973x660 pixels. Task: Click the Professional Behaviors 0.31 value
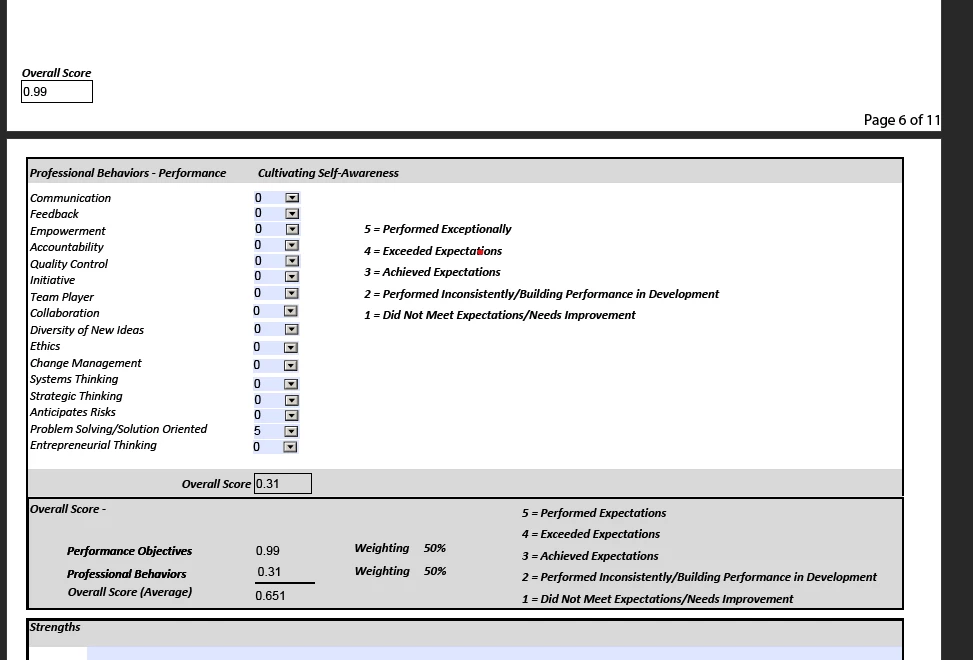(269, 572)
